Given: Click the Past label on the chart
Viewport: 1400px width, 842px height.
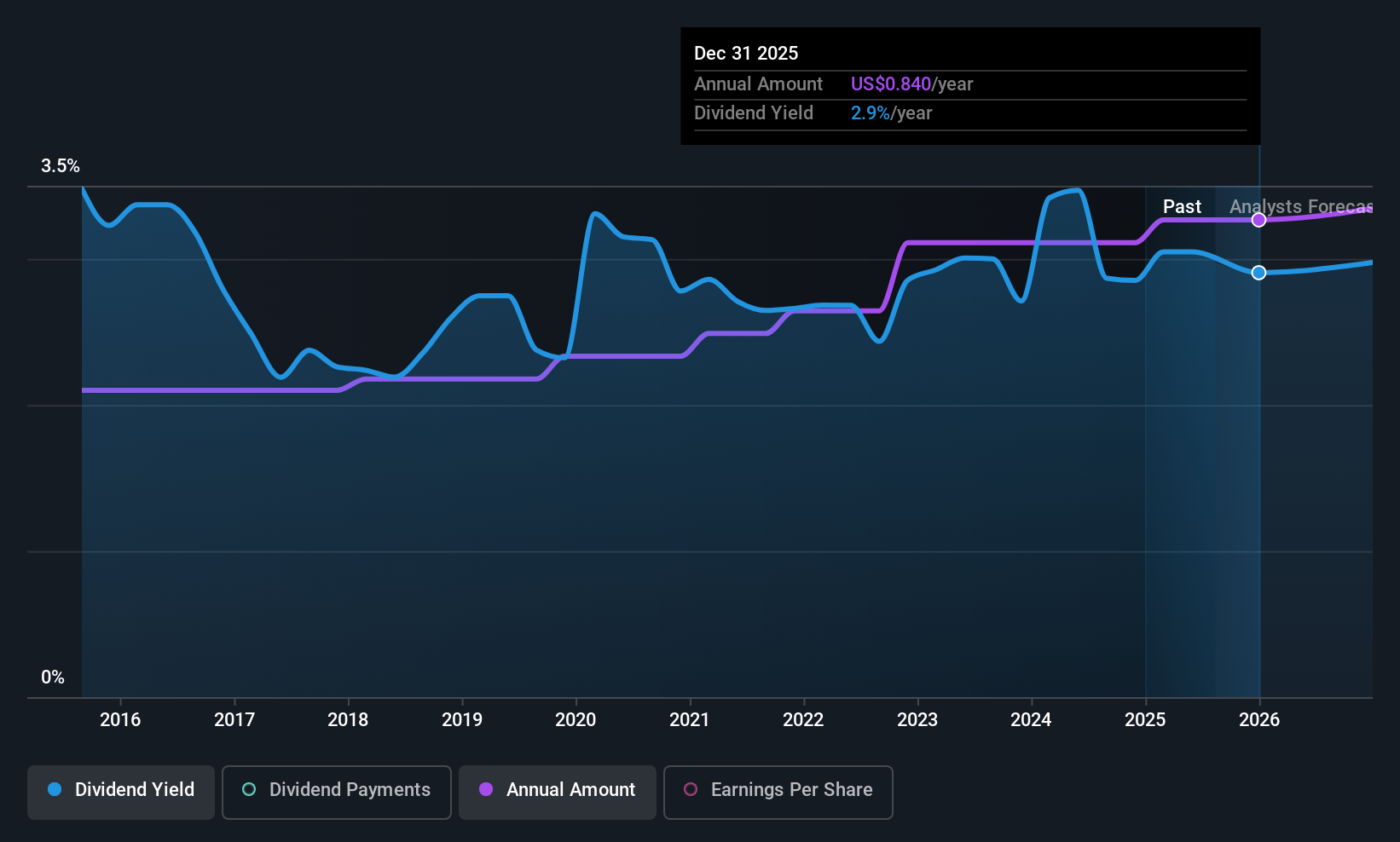Looking at the screenshot, I should pyautogui.click(x=1182, y=207).
